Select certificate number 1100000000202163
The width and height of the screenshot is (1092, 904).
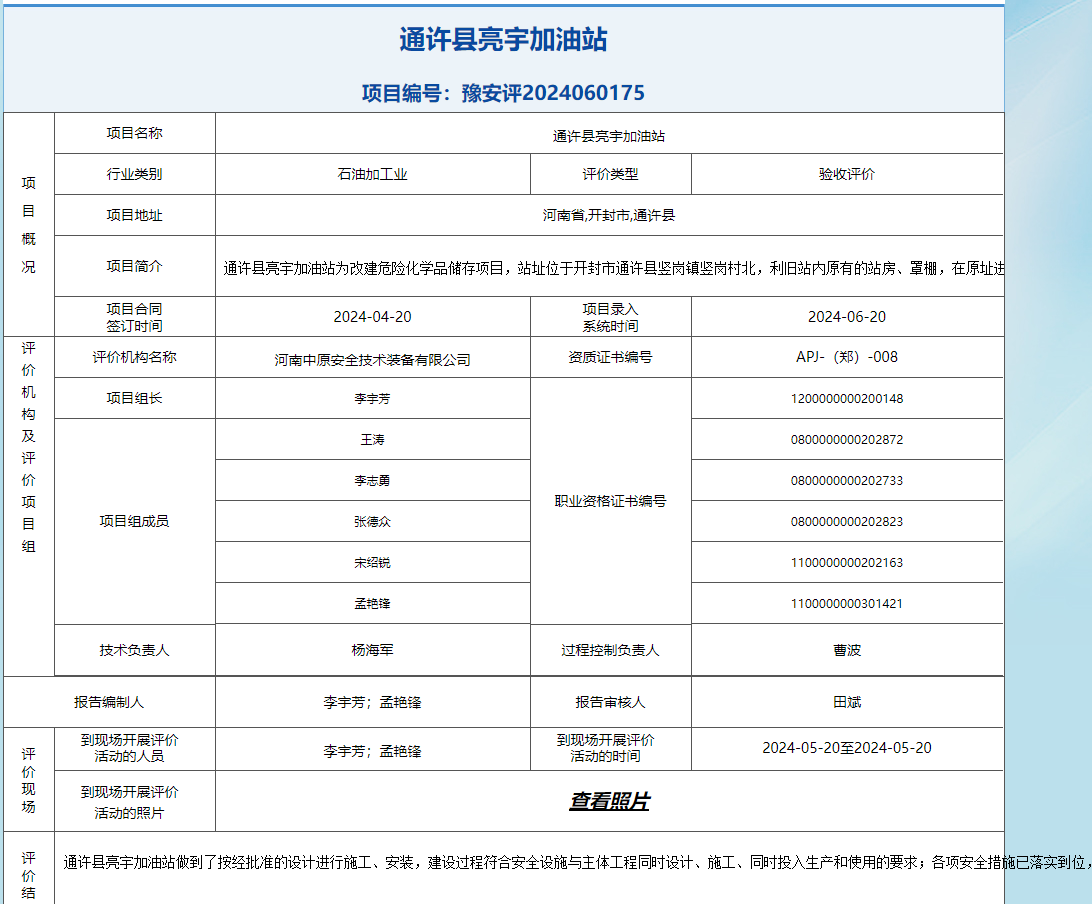847,563
